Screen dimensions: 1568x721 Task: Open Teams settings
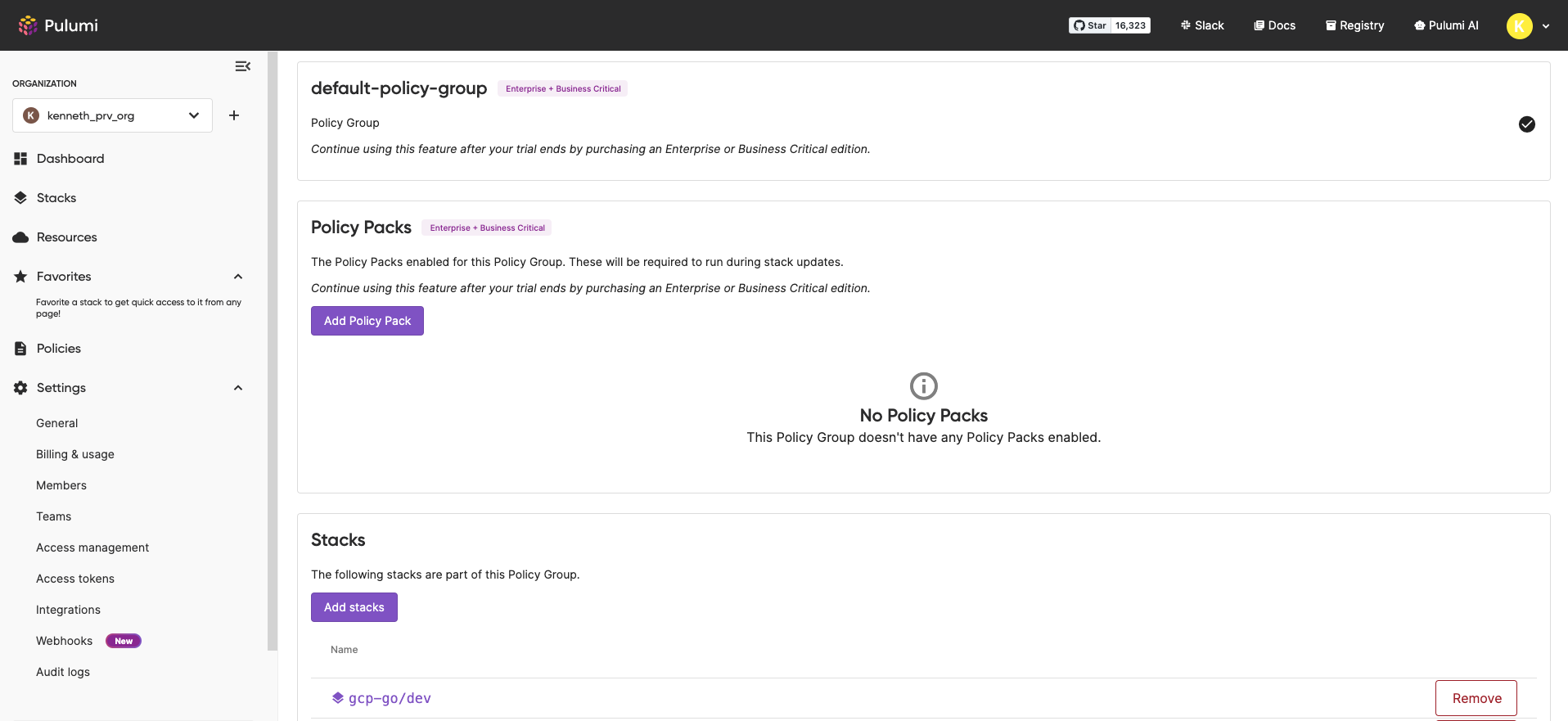click(x=54, y=516)
